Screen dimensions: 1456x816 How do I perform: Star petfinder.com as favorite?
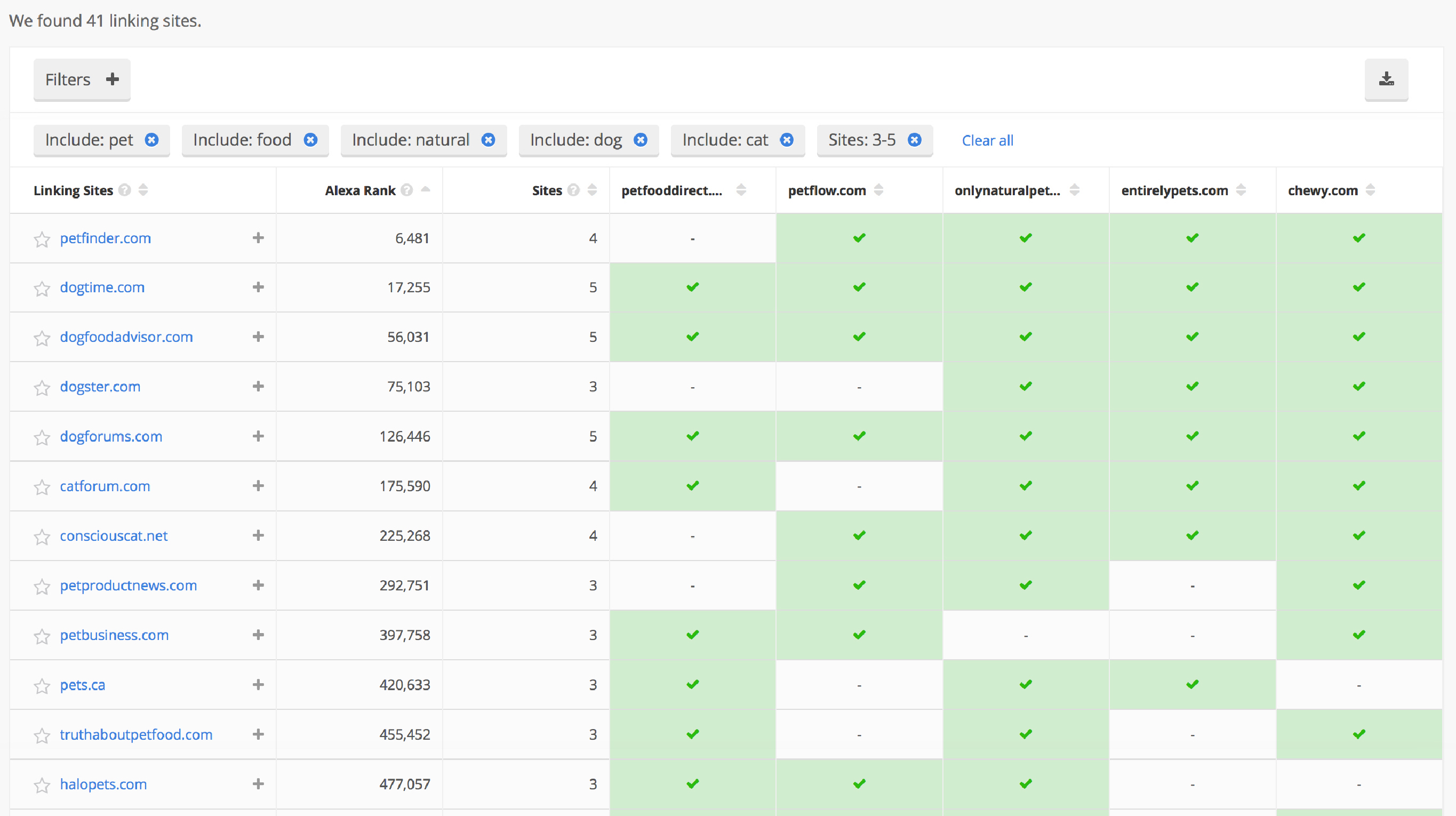42,239
